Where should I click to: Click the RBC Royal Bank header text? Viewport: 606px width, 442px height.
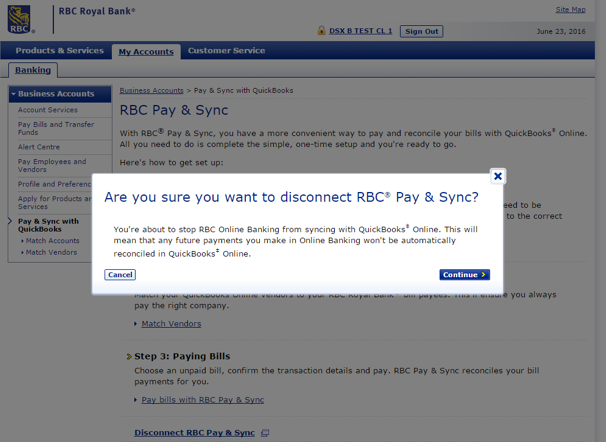click(97, 11)
